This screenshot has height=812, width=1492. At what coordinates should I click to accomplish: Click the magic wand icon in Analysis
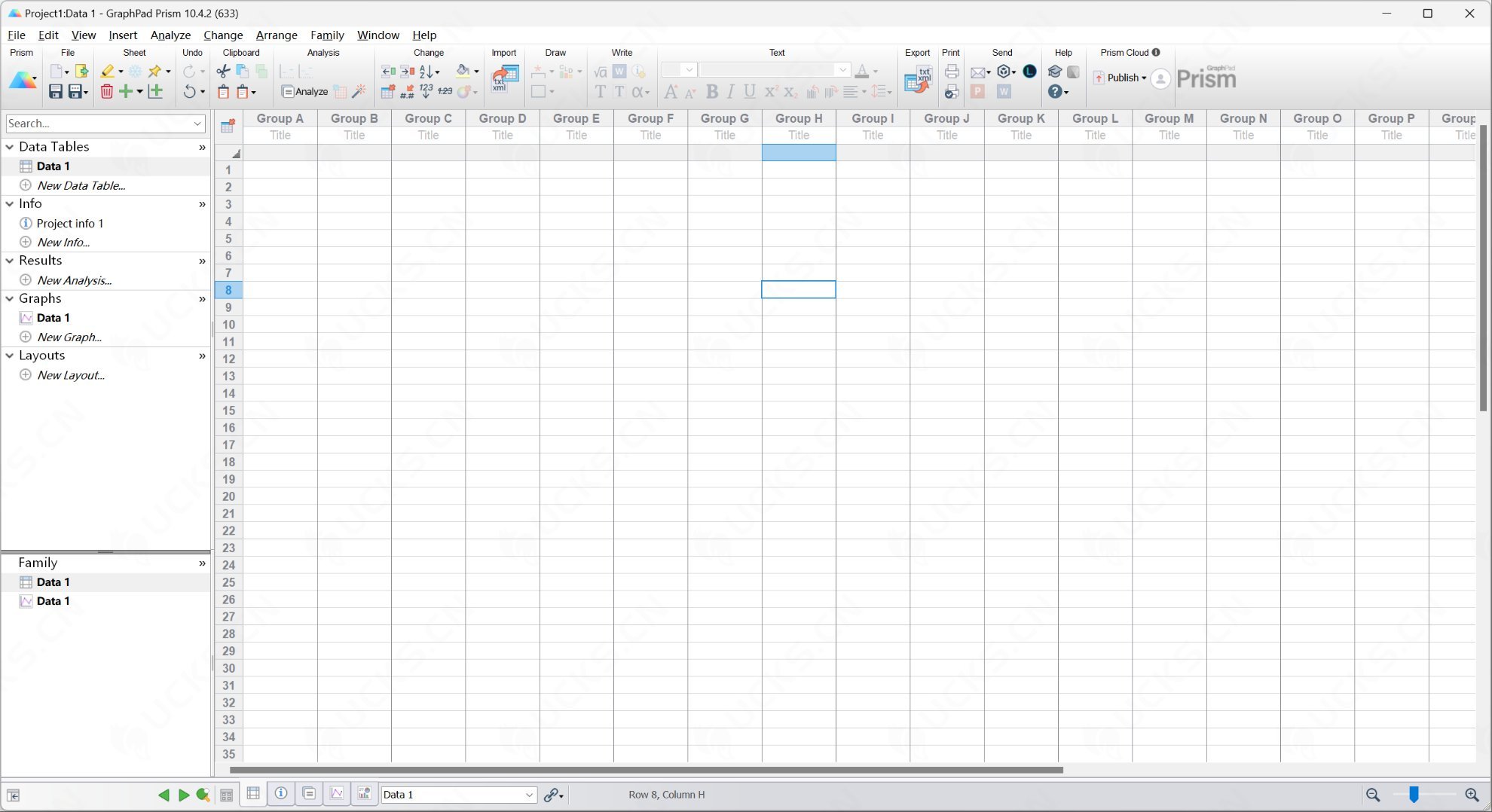tap(359, 92)
